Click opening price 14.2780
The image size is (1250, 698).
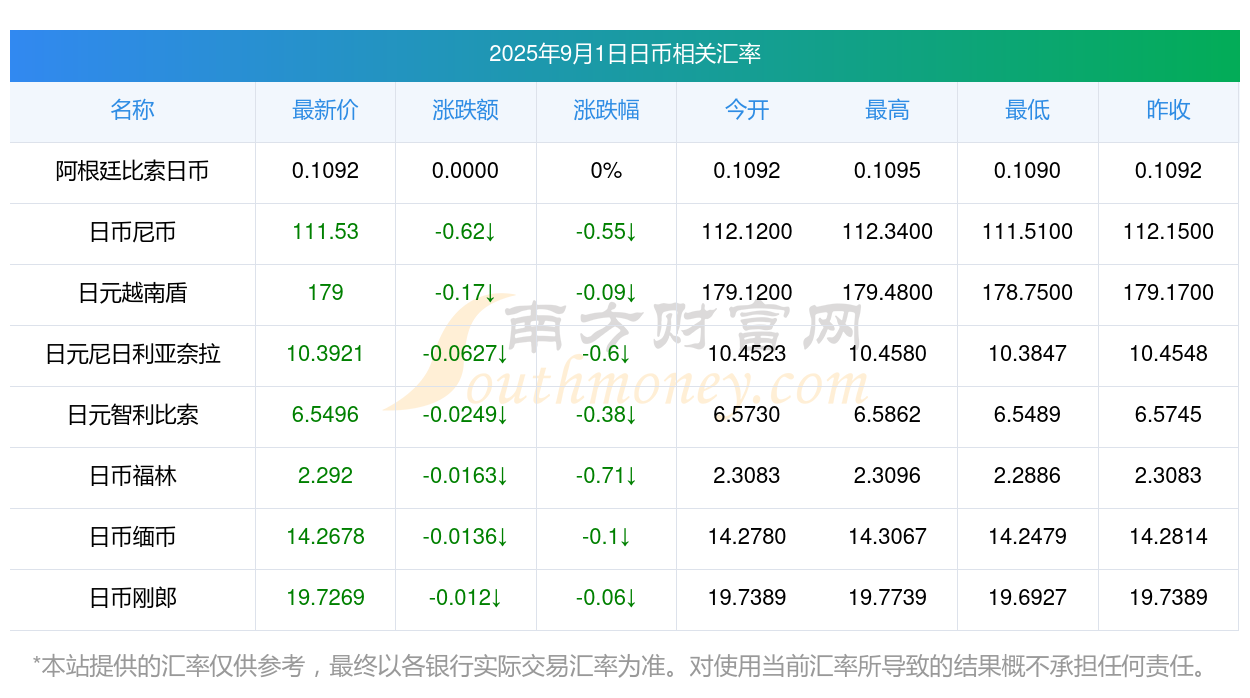(x=747, y=537)
